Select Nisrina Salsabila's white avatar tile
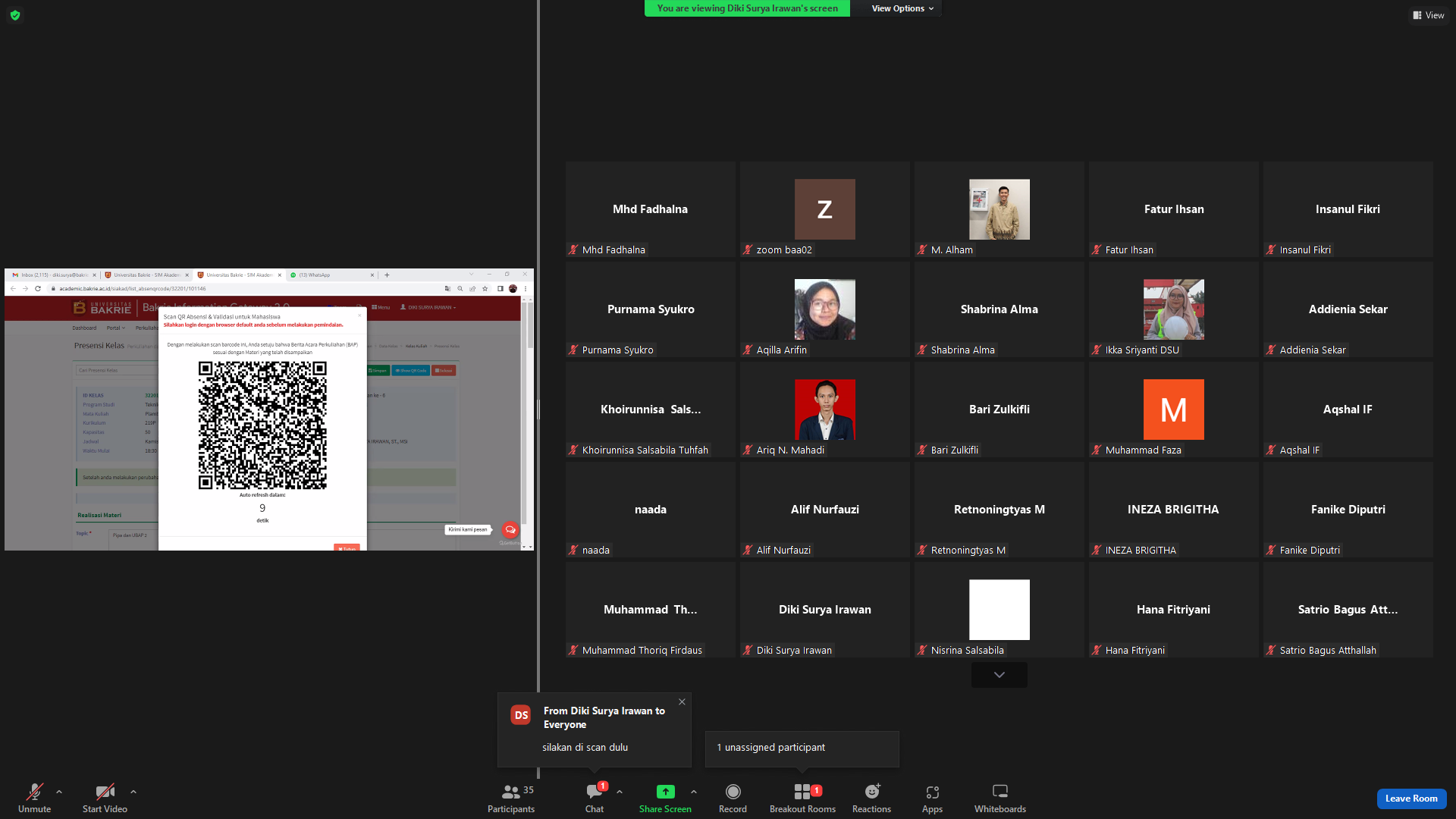The width and height of the screenshot is (1456, 819). (999, 610)
